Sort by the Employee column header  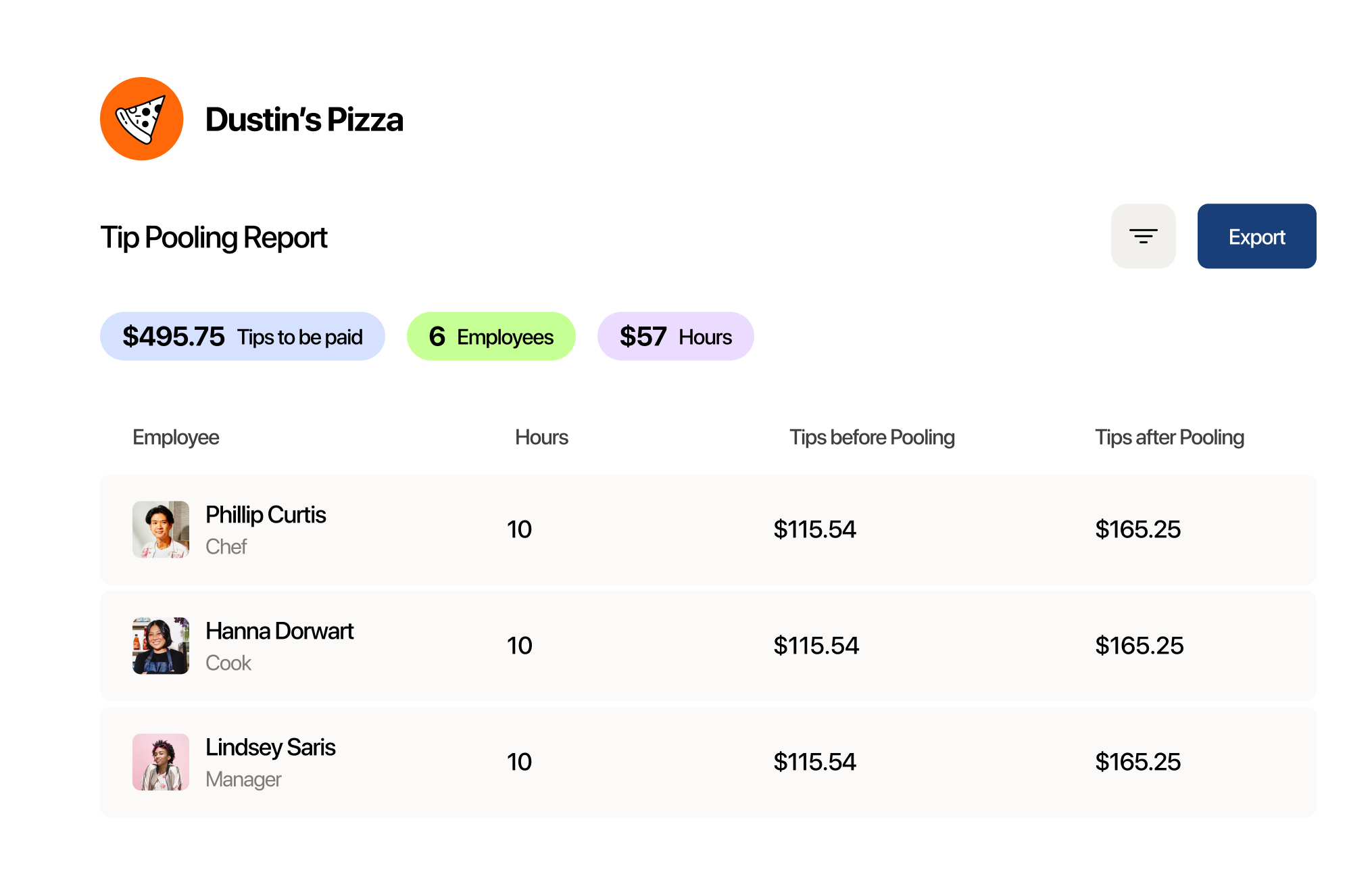[176, 437]
